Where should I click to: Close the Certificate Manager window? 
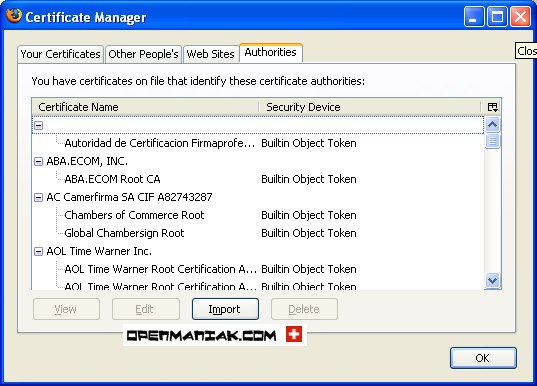pos(521,16)
